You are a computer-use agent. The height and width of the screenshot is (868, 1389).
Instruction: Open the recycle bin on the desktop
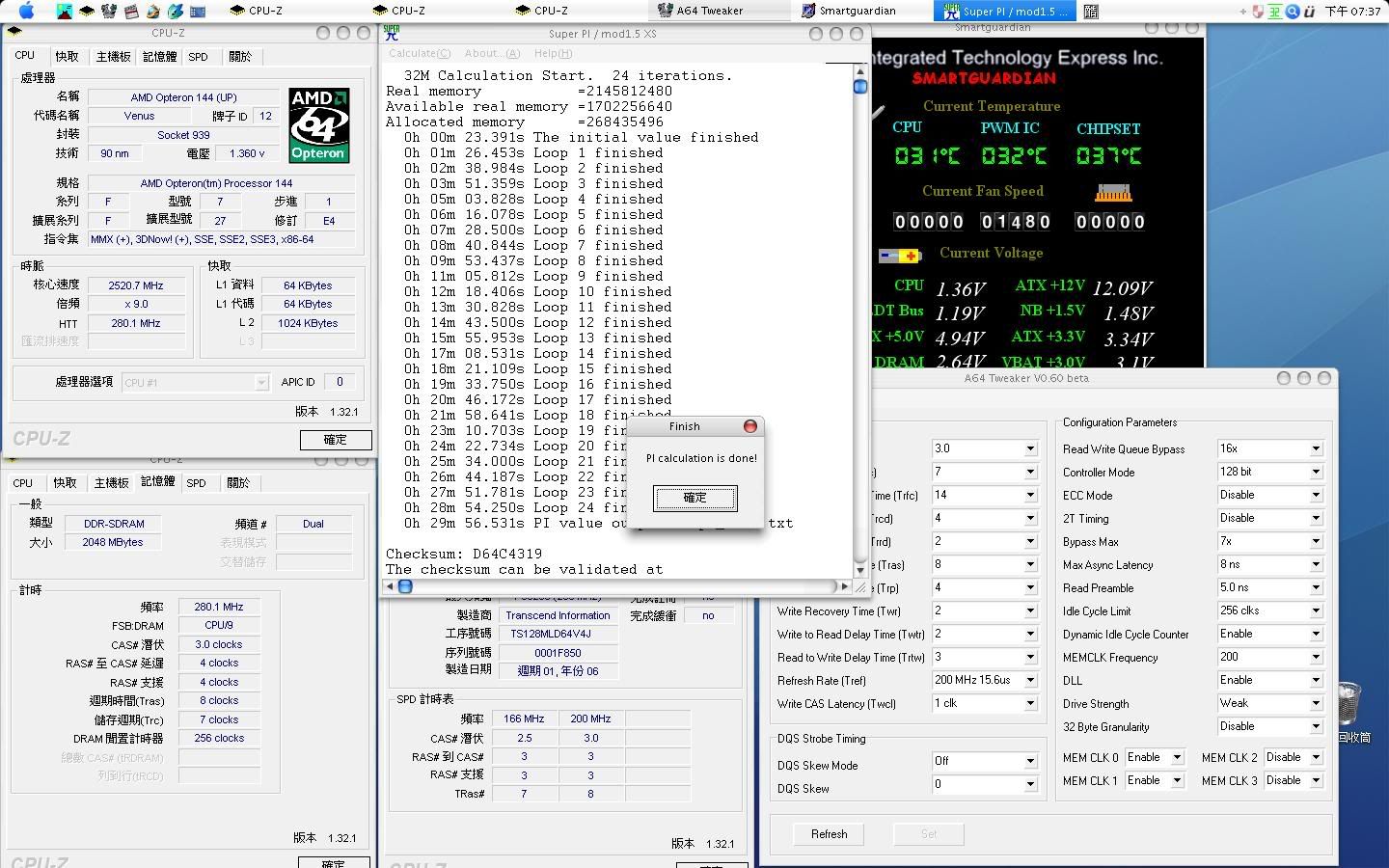click(1350, 705)
